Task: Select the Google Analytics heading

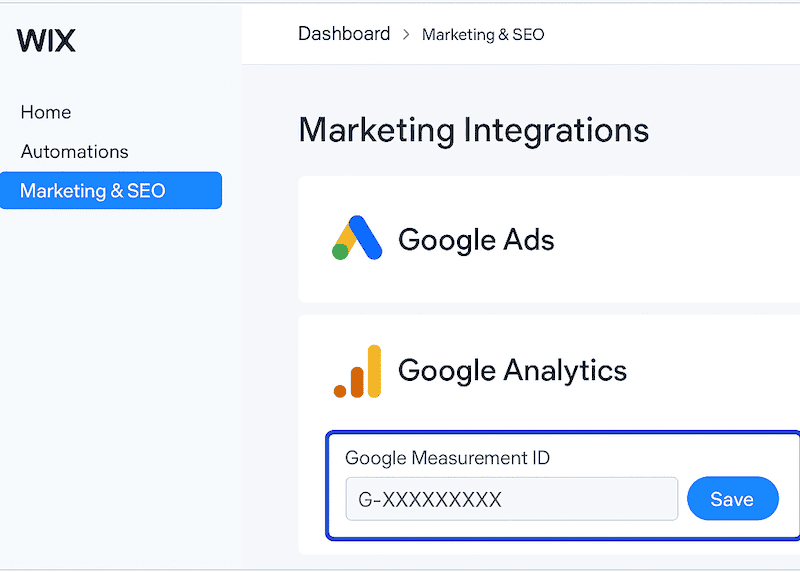Action: [x=512, y=370]
